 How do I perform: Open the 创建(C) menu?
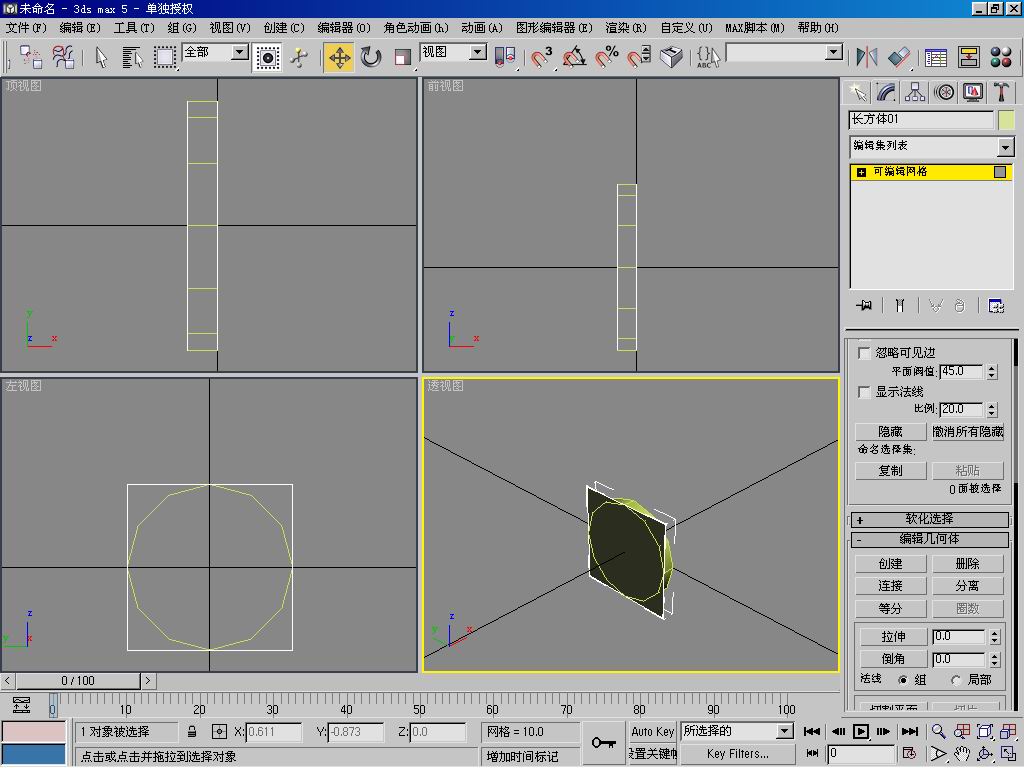point(283,28)
